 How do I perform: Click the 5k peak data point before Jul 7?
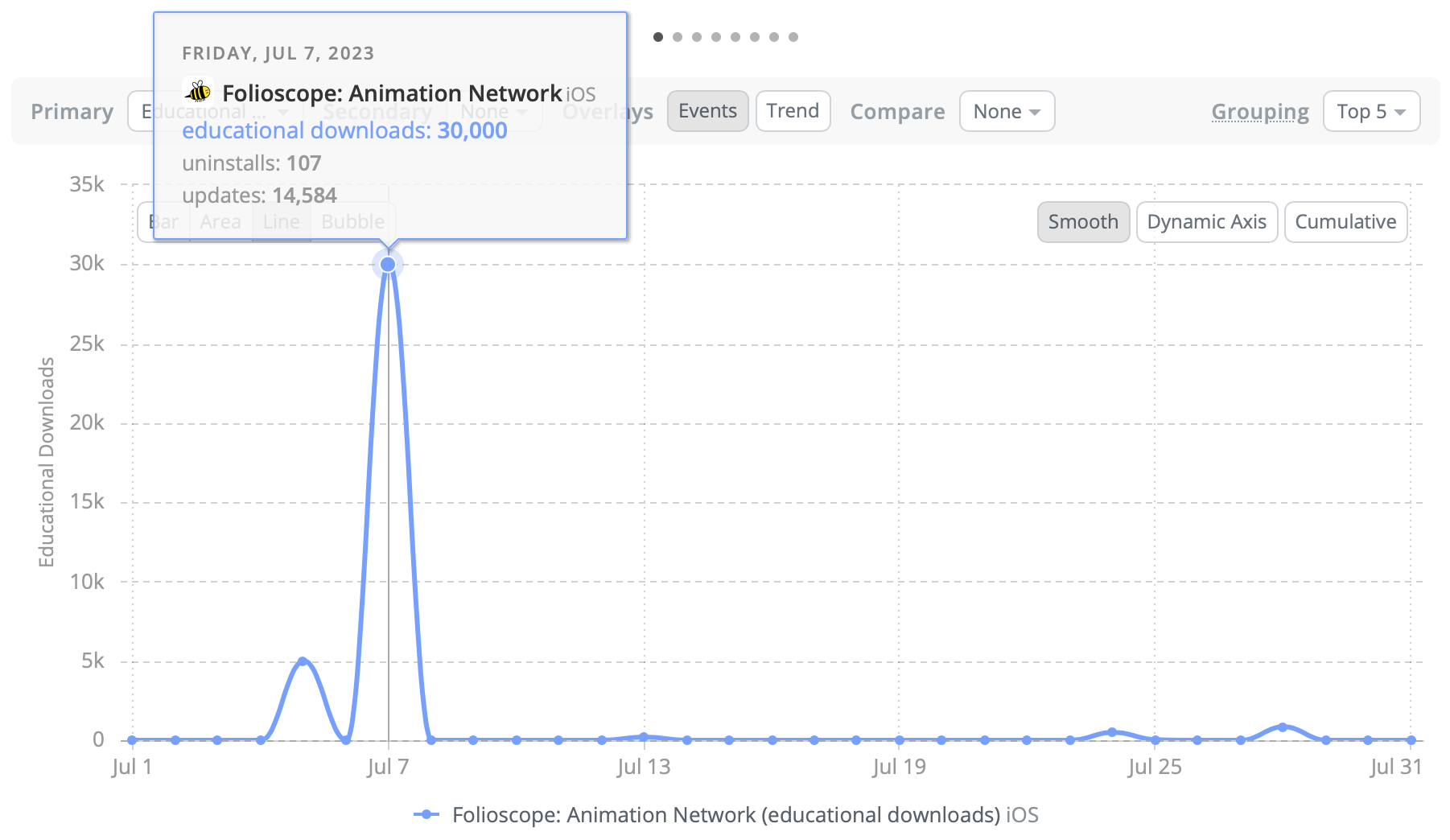click(303, 661)
